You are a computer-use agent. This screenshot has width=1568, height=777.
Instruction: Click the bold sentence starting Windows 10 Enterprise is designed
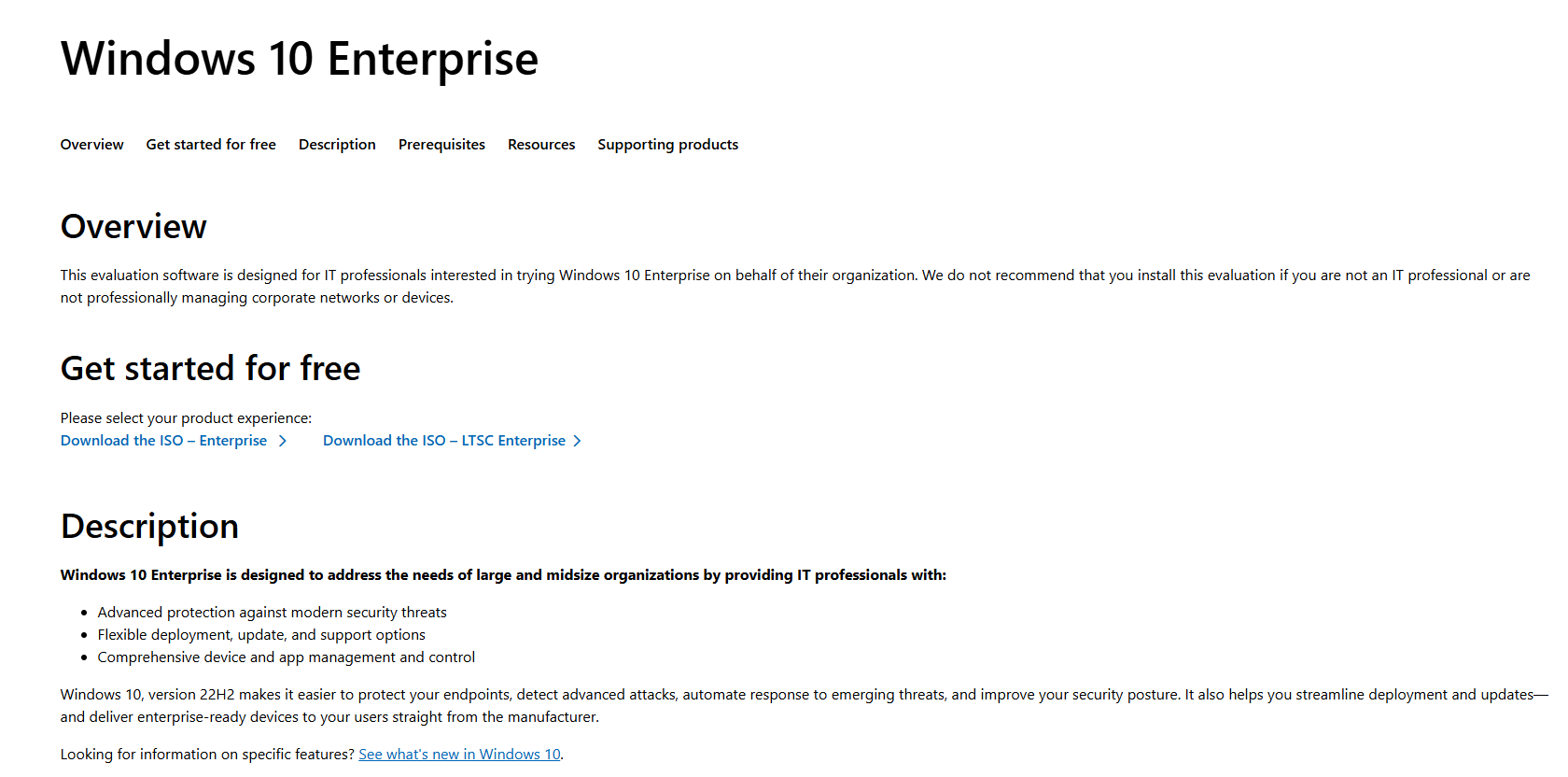(x=503, y=575)
